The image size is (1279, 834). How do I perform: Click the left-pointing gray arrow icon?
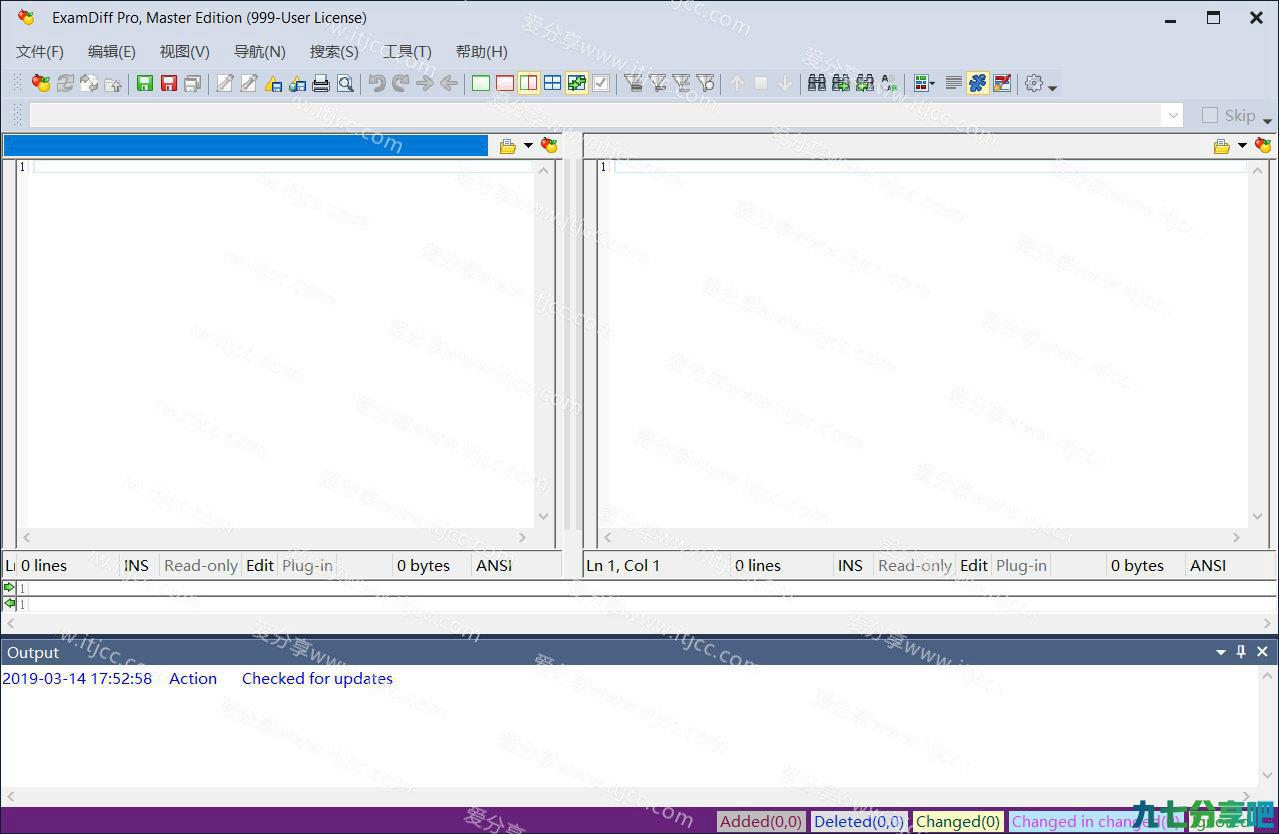point(449,83)
